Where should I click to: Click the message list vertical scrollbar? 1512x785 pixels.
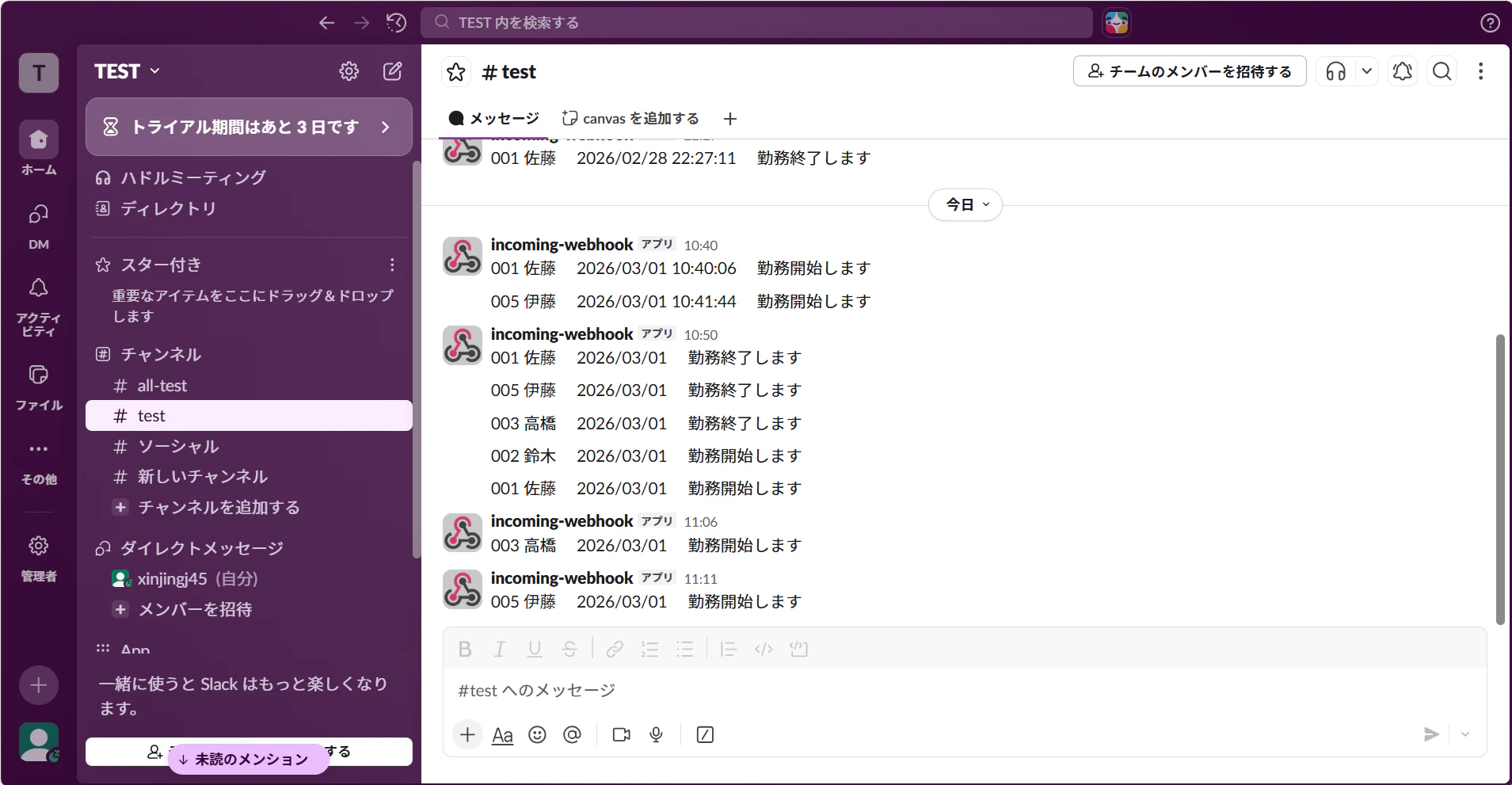coord(1499,479)
